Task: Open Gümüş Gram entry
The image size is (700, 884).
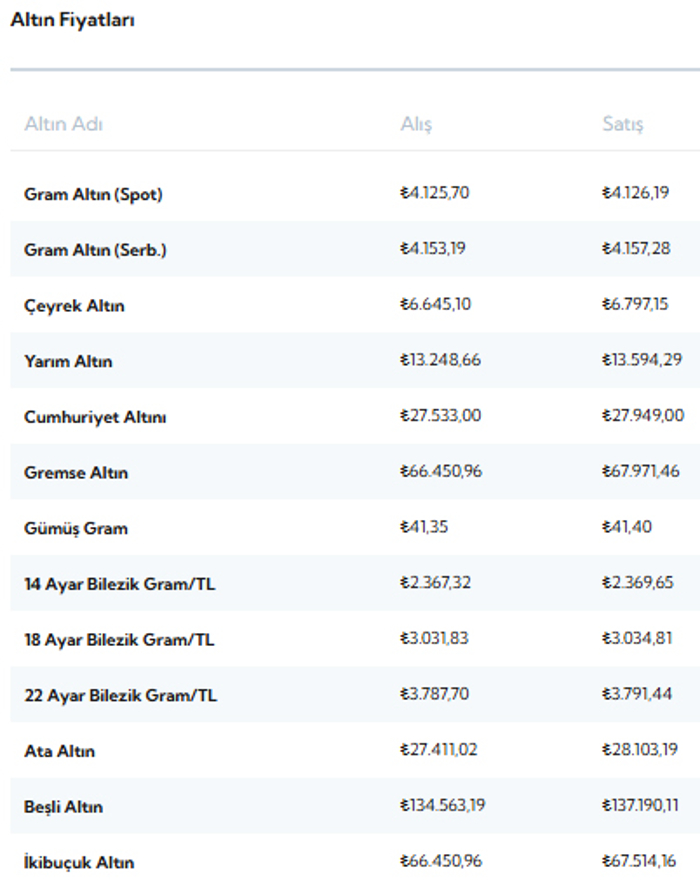Action: point(355,528)
